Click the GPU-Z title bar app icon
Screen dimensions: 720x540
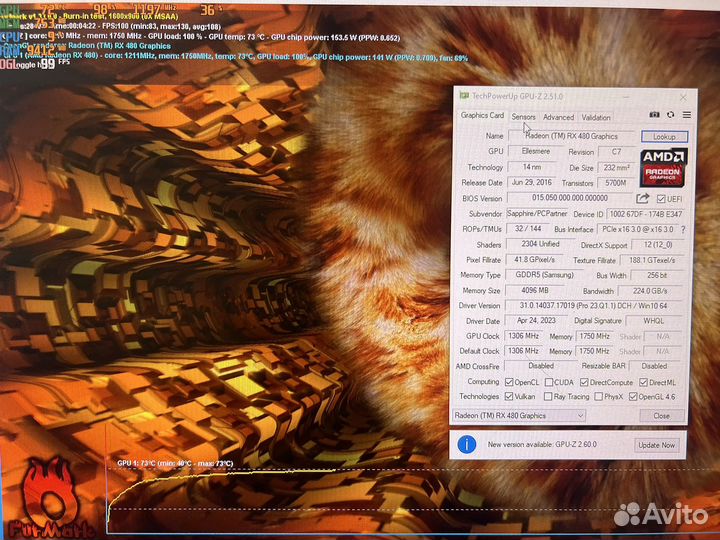(x=463, y=95)
